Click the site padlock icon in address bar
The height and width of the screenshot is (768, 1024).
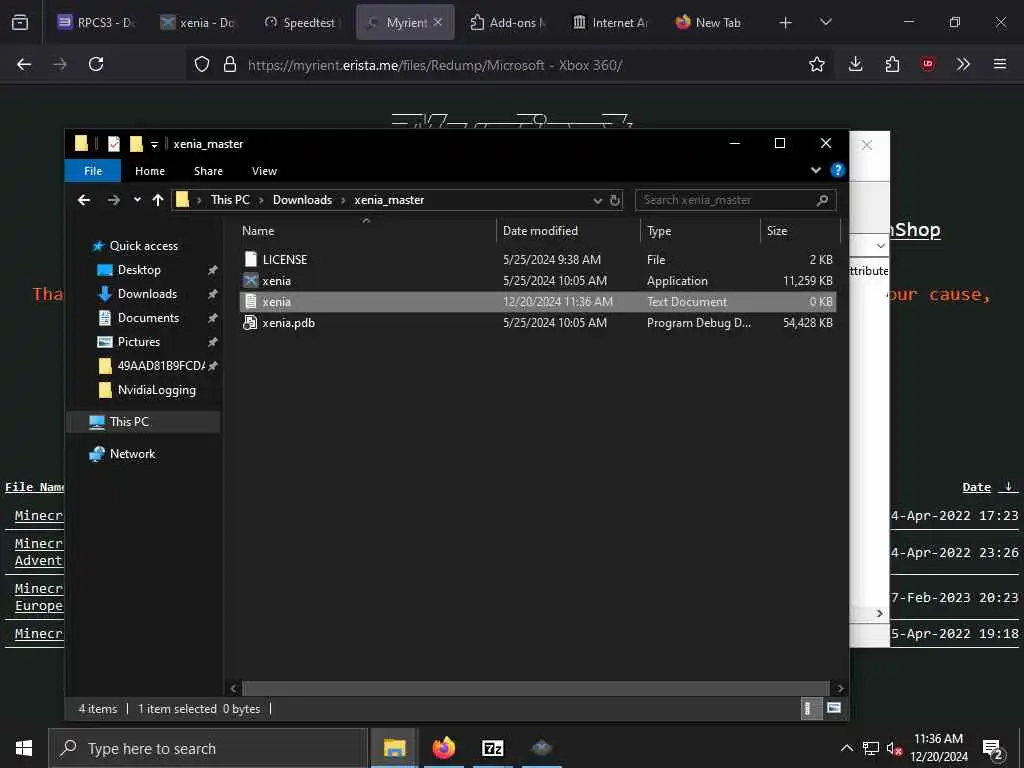229,64
